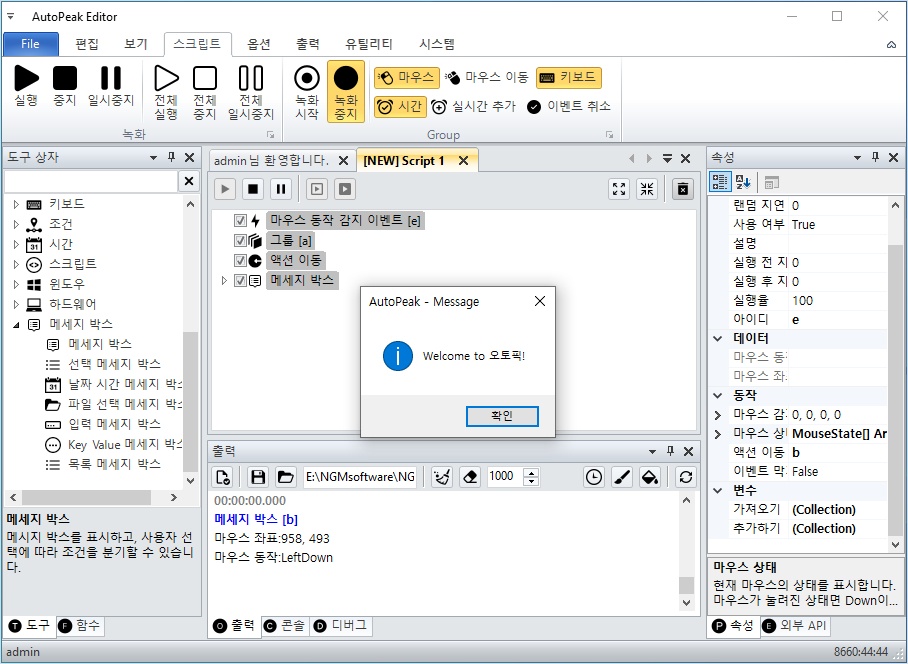
Task: Expand the 스크립트 toolbox category
Action: pyautogui.click(x=16, y=264)
